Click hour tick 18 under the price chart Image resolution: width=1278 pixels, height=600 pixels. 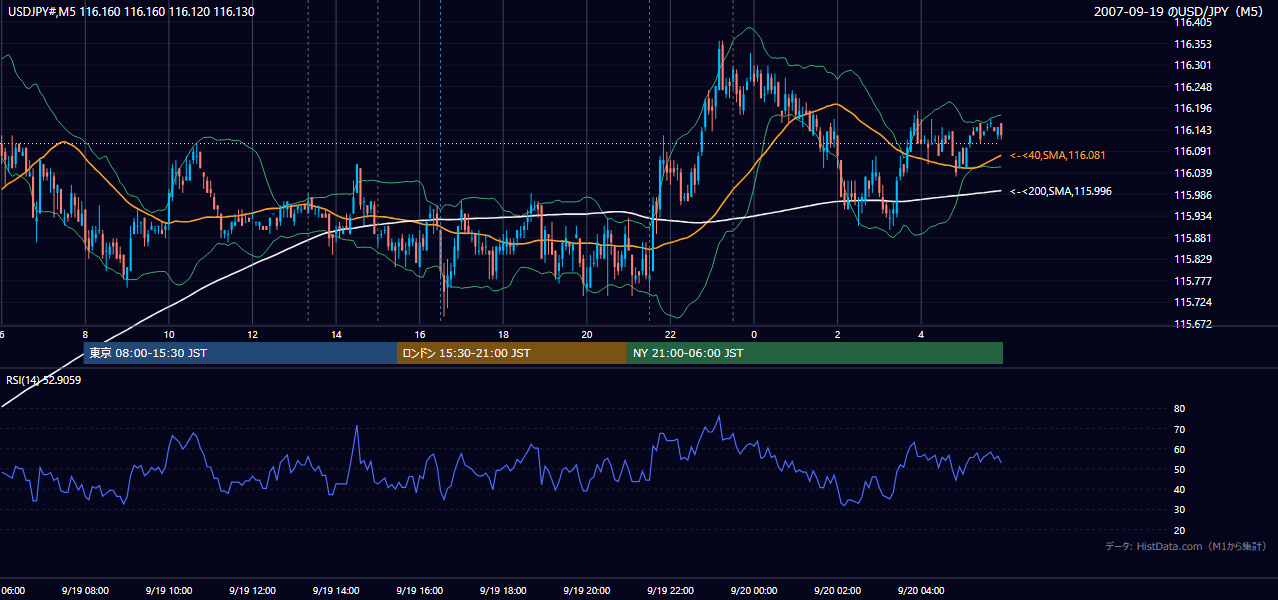504,334
